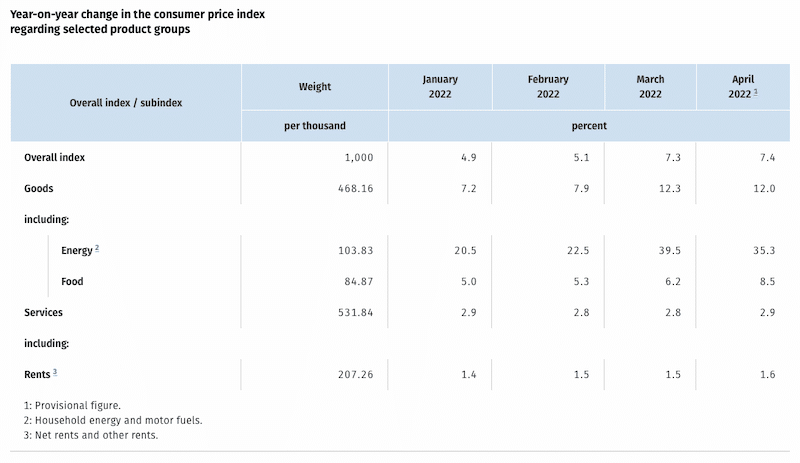Screen dimensions: 800x463
Task: Click the Services row label
Action: pos(44,312)
